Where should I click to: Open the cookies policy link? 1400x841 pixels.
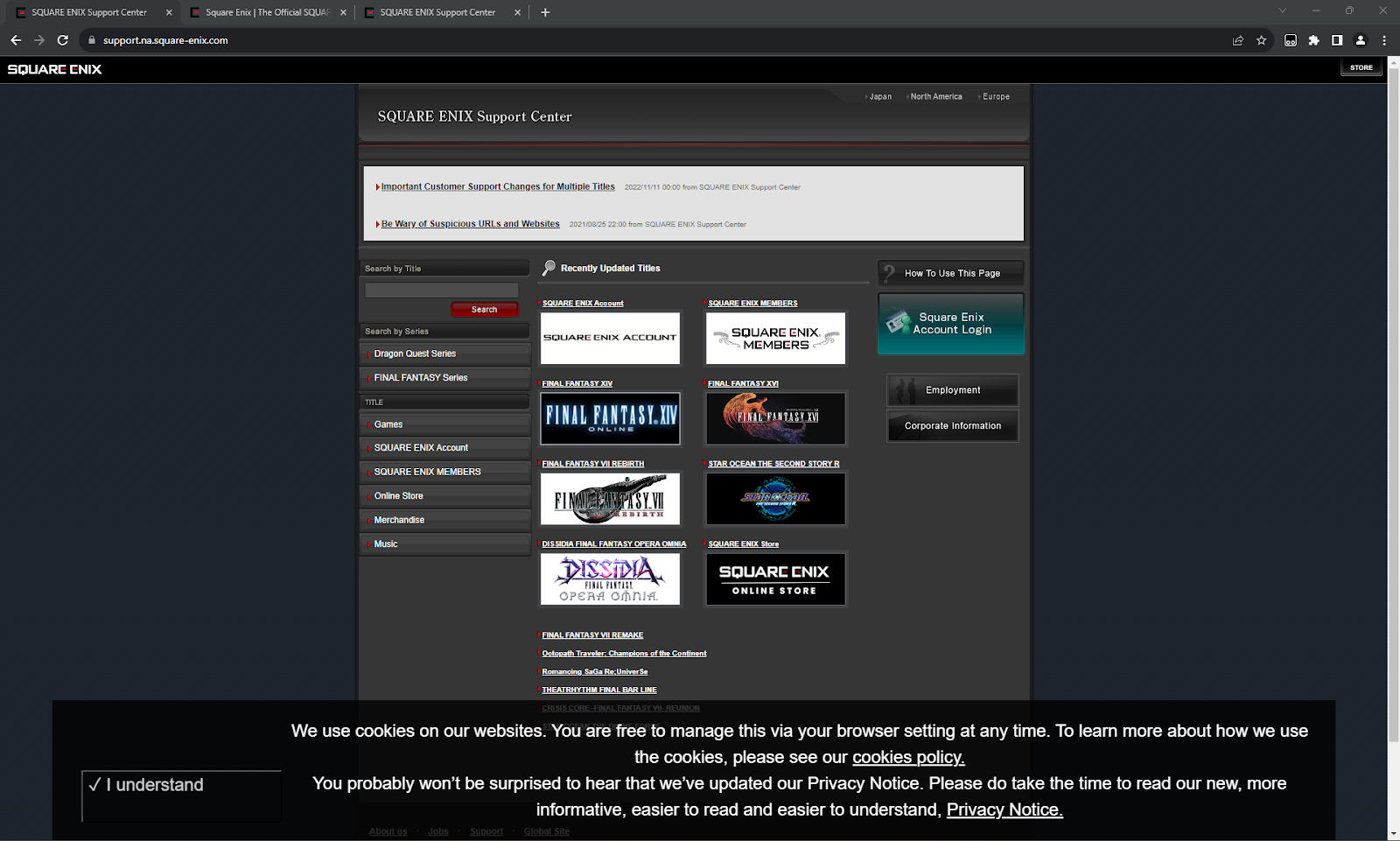point(908,758)
